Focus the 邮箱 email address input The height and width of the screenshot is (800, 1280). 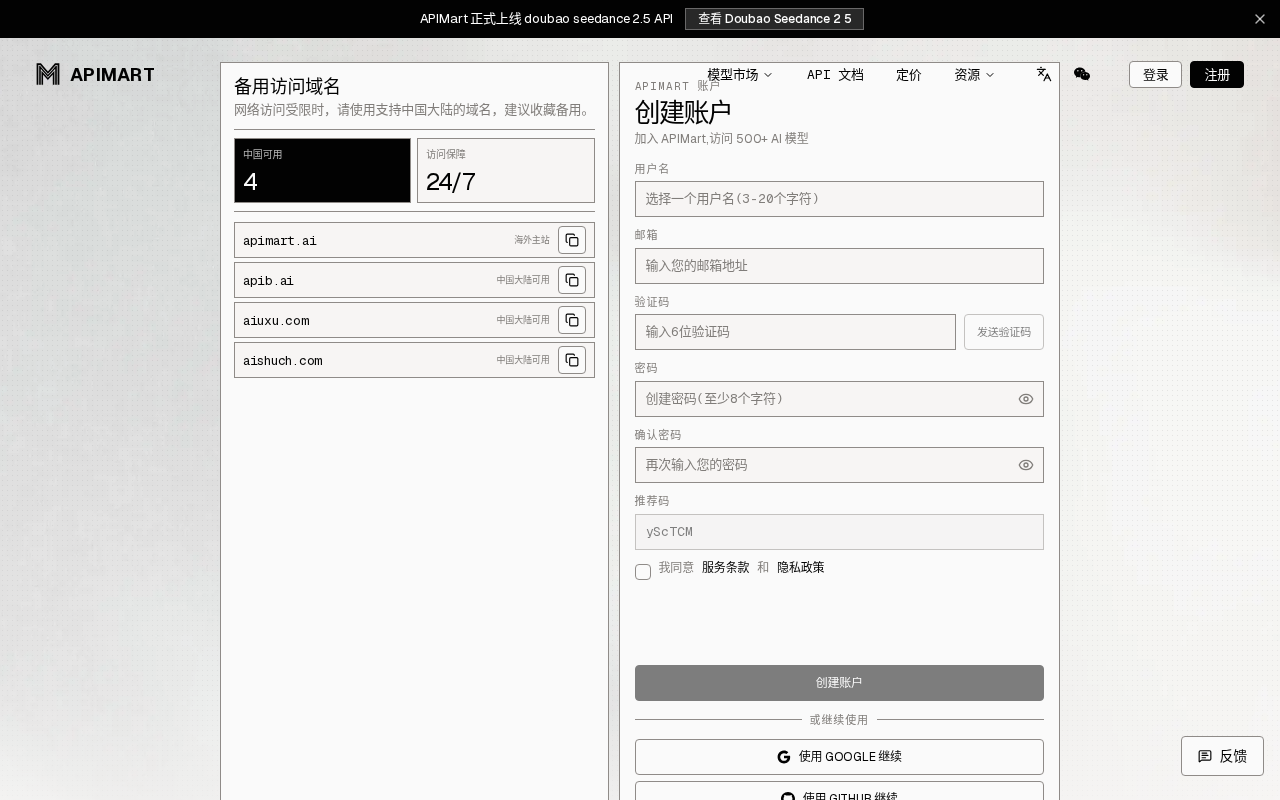tap(839, 266)
